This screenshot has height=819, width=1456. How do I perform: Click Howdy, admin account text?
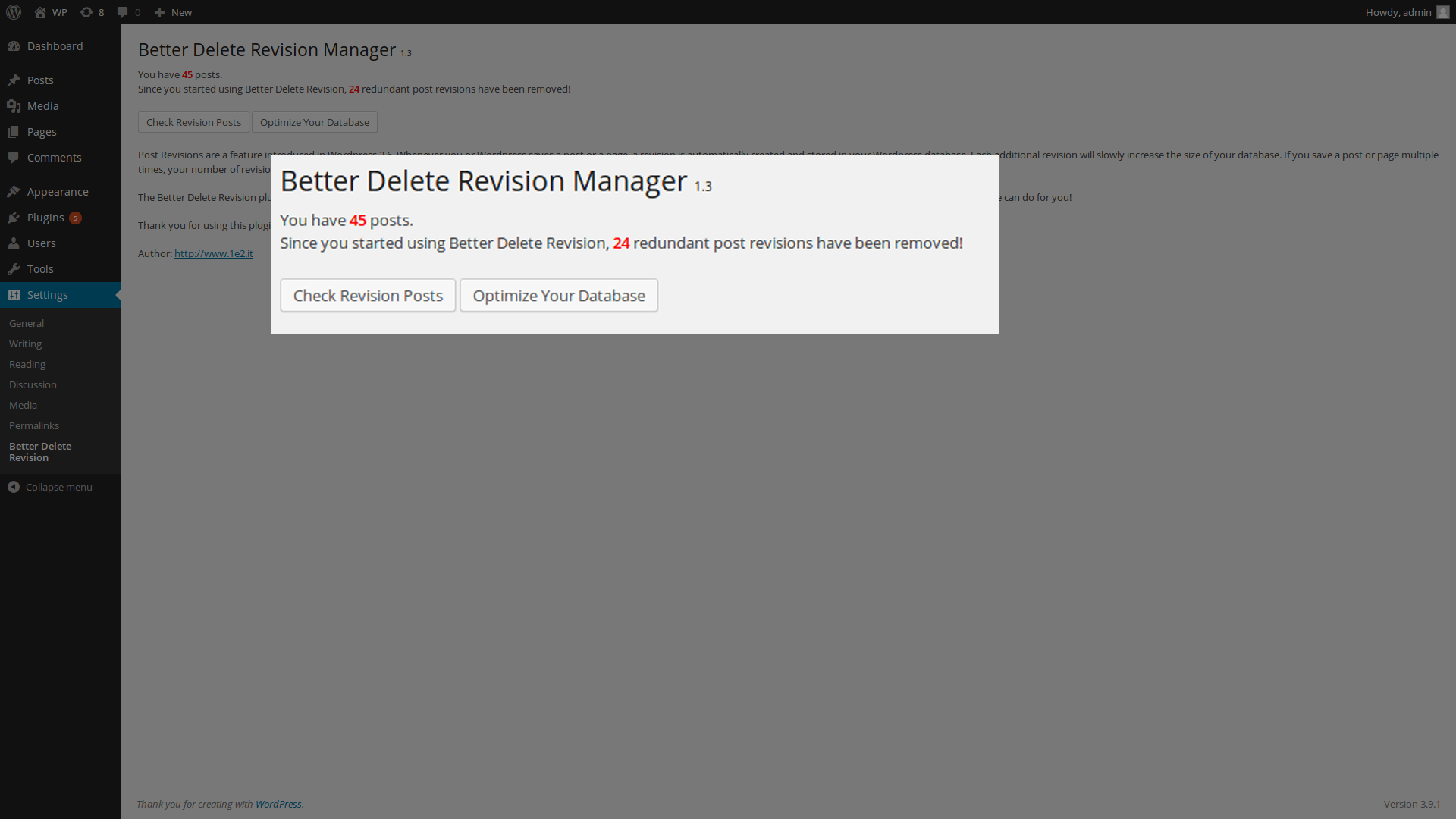click(1398, 12)
